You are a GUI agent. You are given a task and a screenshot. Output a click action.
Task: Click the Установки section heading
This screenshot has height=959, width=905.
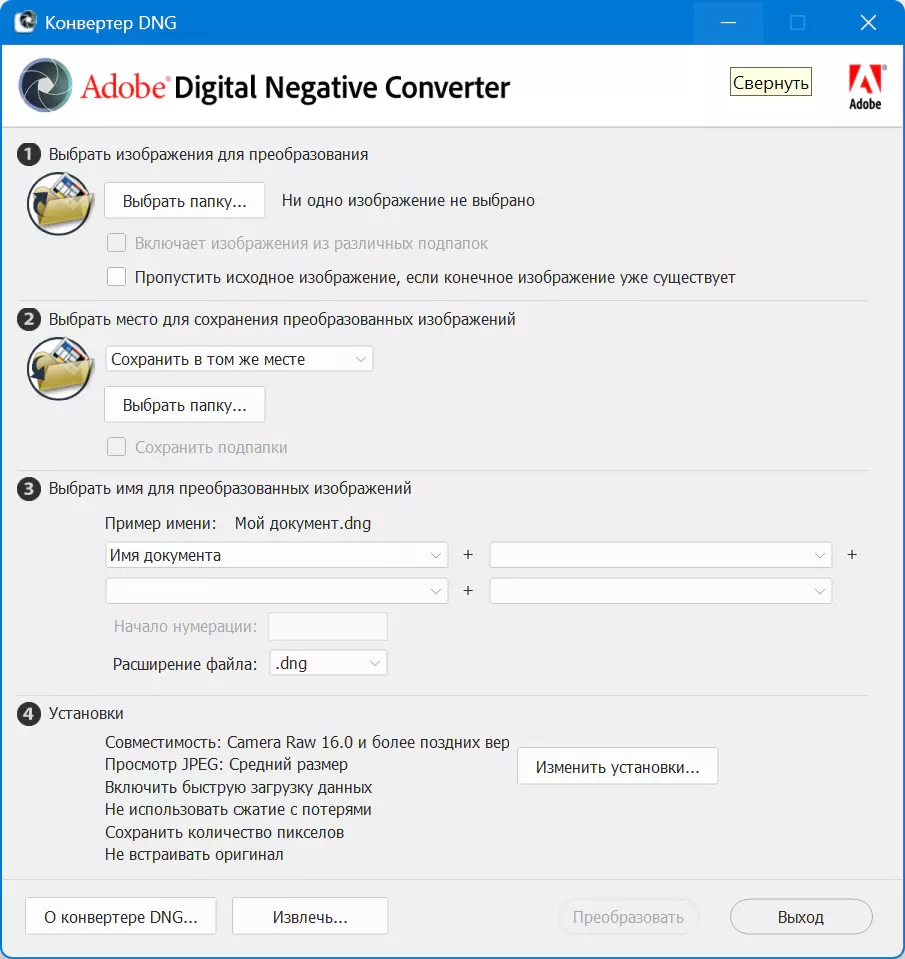coord(86,714)
